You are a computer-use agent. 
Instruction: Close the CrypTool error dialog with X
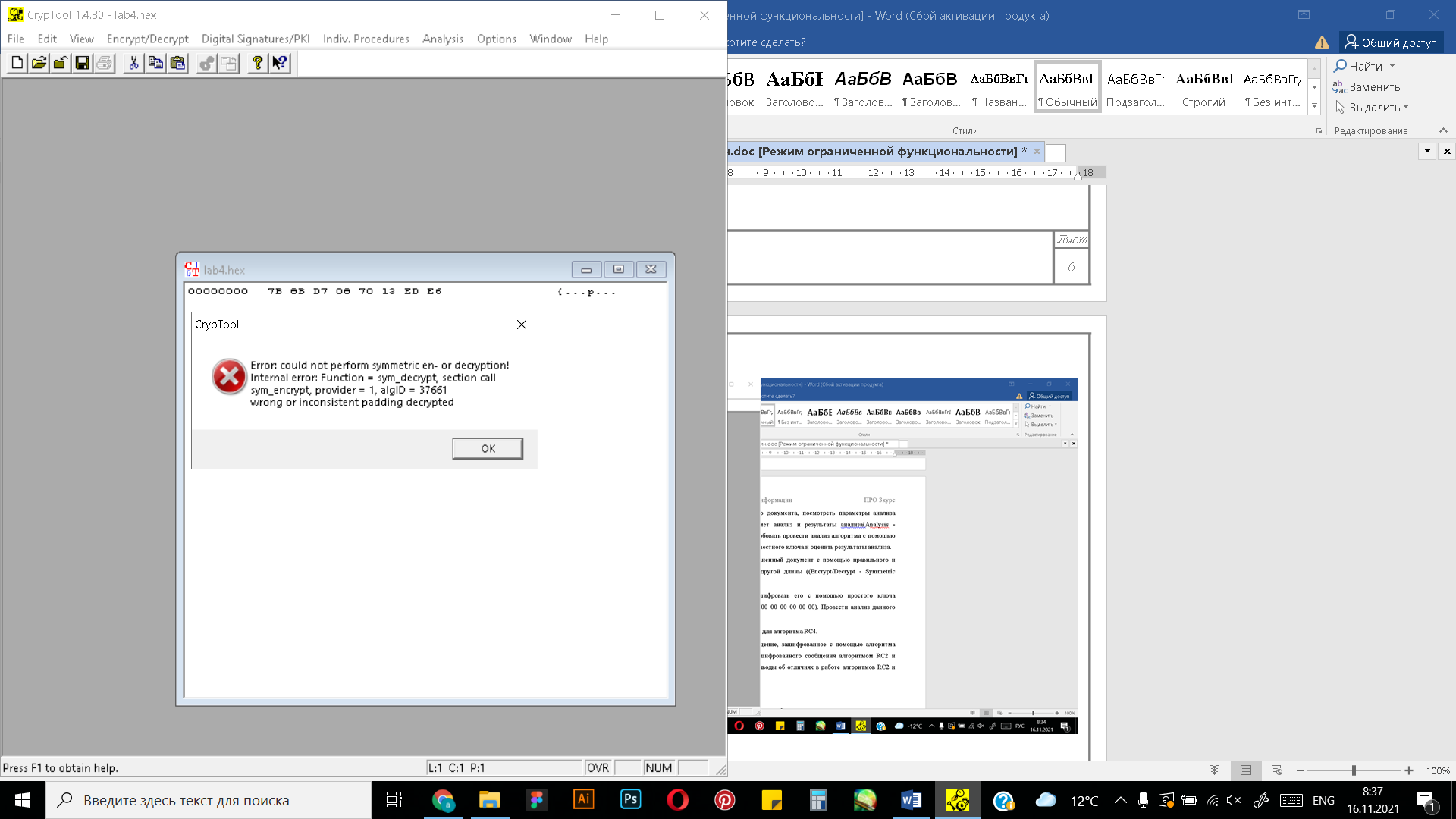[x=522, y=325]
